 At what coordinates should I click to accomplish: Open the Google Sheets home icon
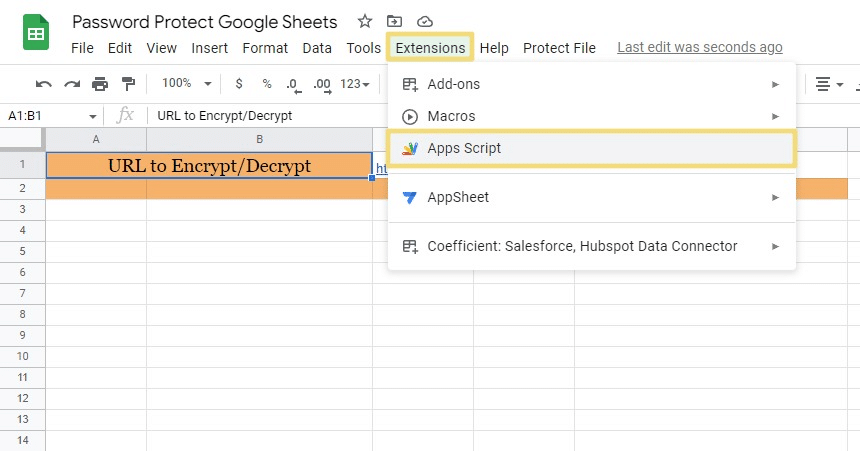point(37,34)
